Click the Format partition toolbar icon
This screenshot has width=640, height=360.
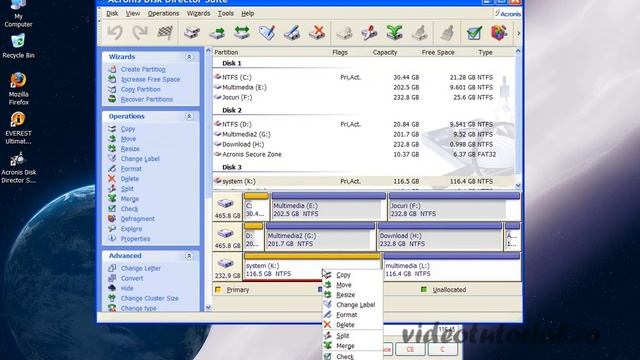[x=292, y=33]
